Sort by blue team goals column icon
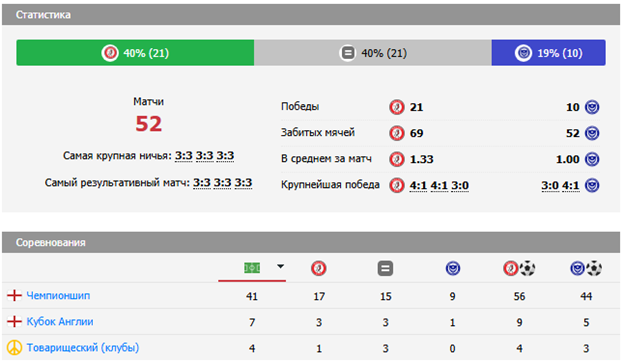Screen dimensions: 624x361 (586, 268)
